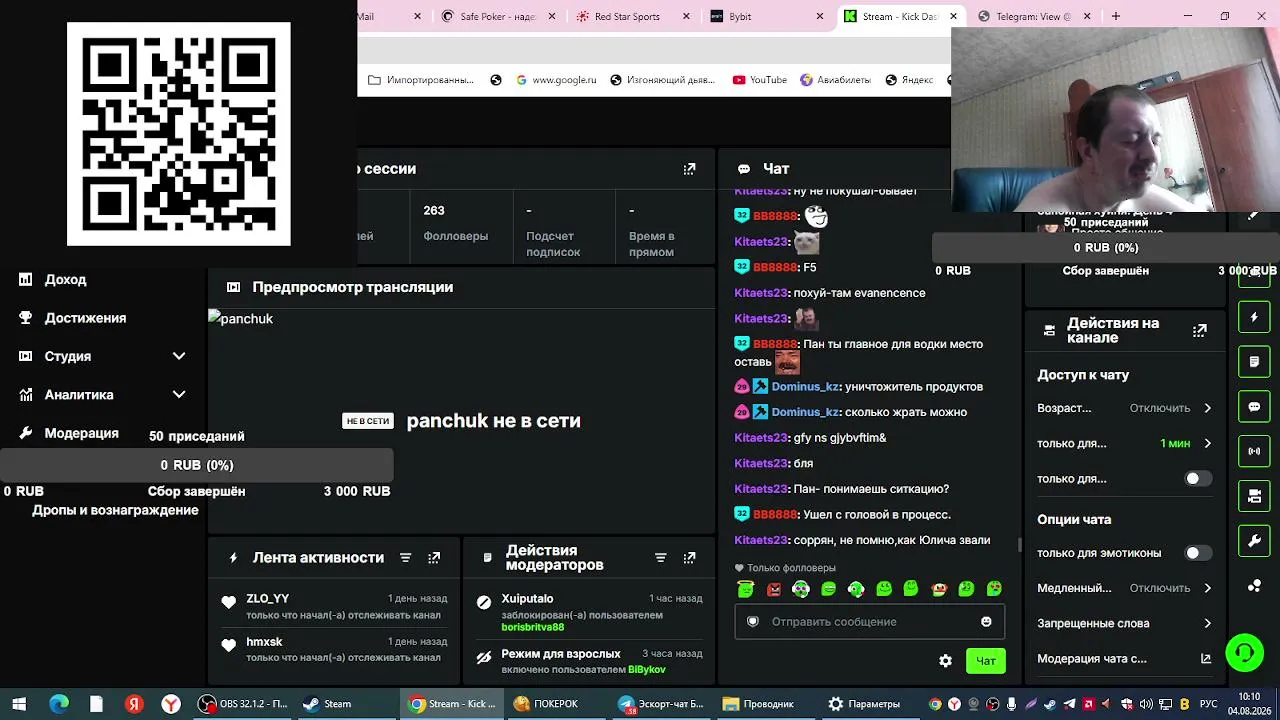Show the chat widget speech bubble icon
Screen dimensions: 1280x720
(x=1254, y=407)
